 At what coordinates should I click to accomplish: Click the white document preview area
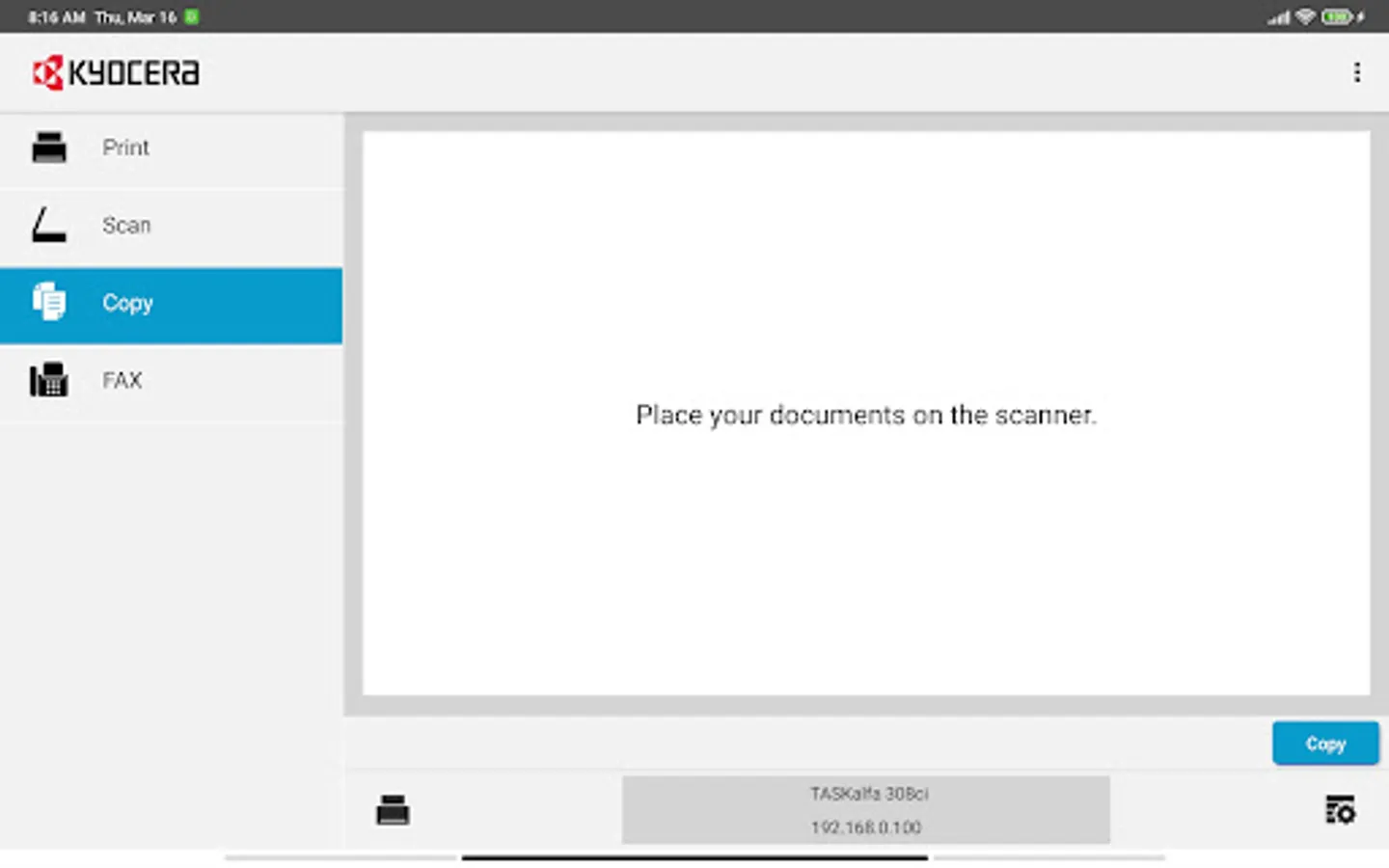tap(866, 413)
